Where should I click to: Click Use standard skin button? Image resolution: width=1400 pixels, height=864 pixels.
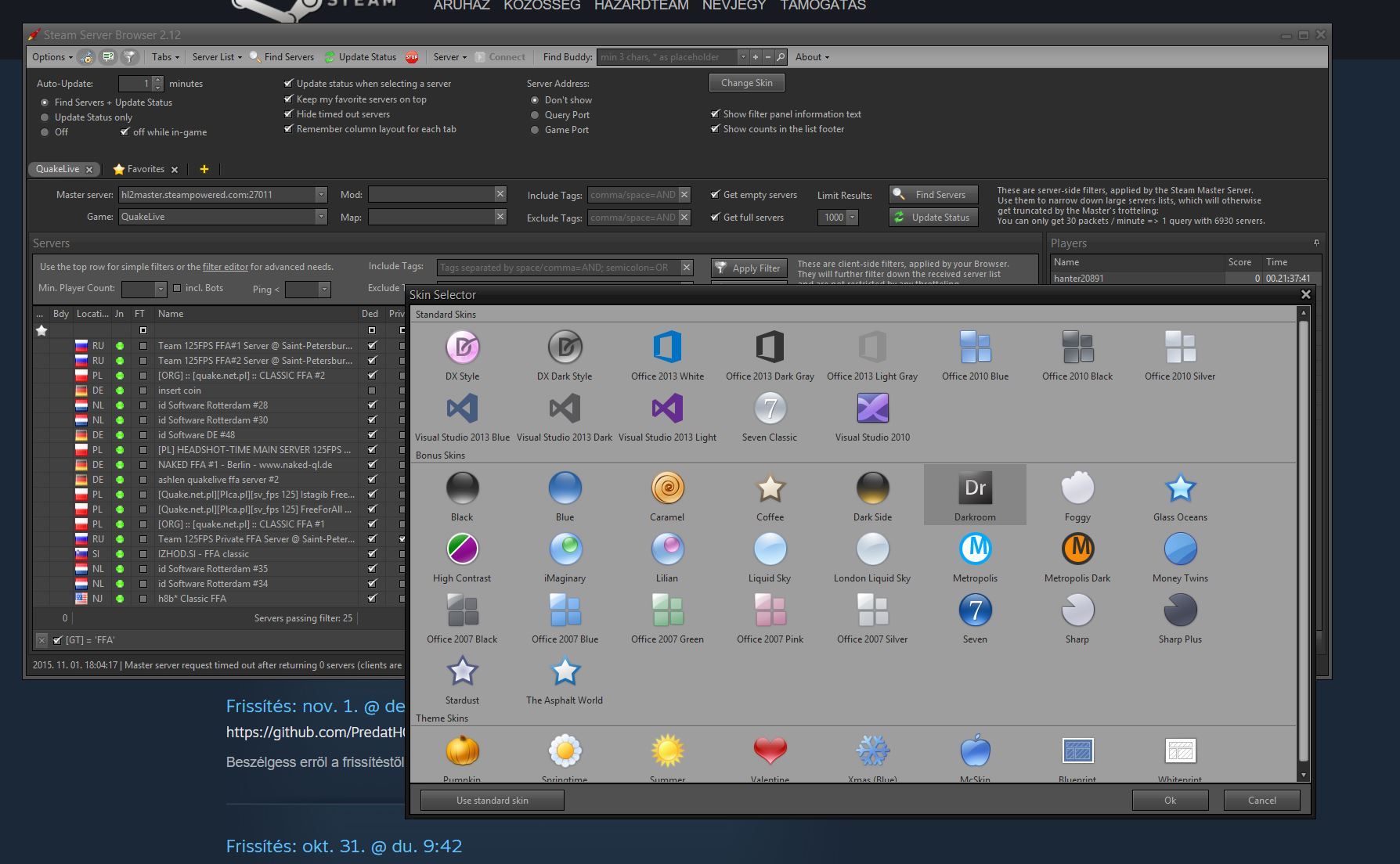pyautogui.click(x=493, y=801)
